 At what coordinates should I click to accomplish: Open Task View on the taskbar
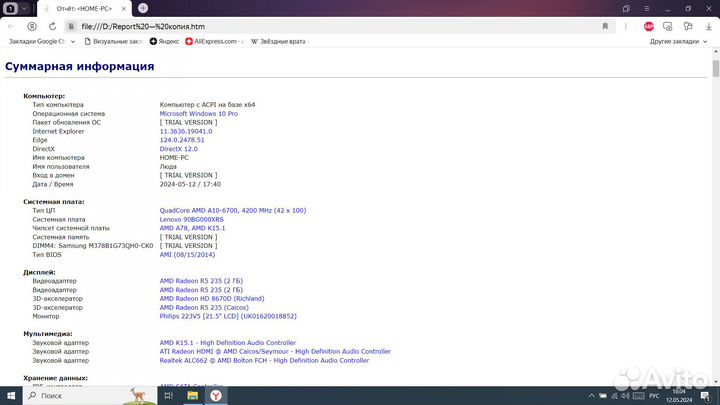coord(169,395)
